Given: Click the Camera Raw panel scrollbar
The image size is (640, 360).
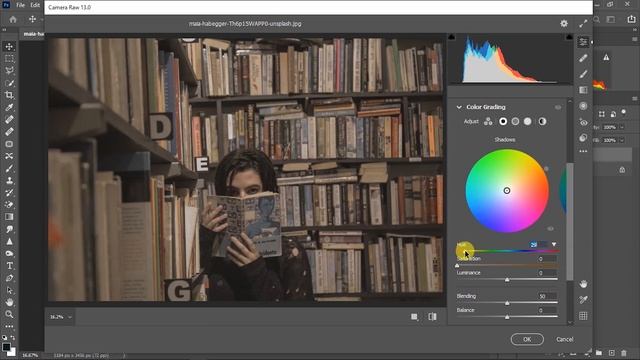Looking at the screenshot, I should point(570,222).
